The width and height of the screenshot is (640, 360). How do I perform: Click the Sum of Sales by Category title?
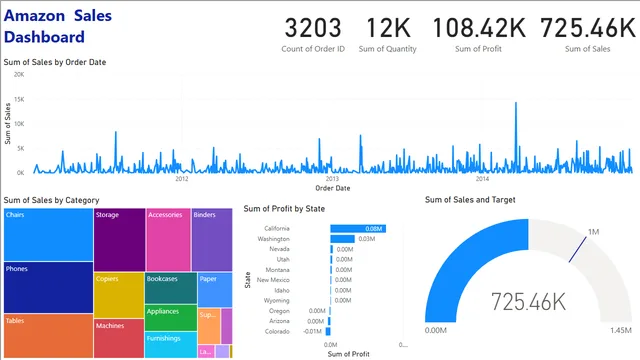(51, 200)
